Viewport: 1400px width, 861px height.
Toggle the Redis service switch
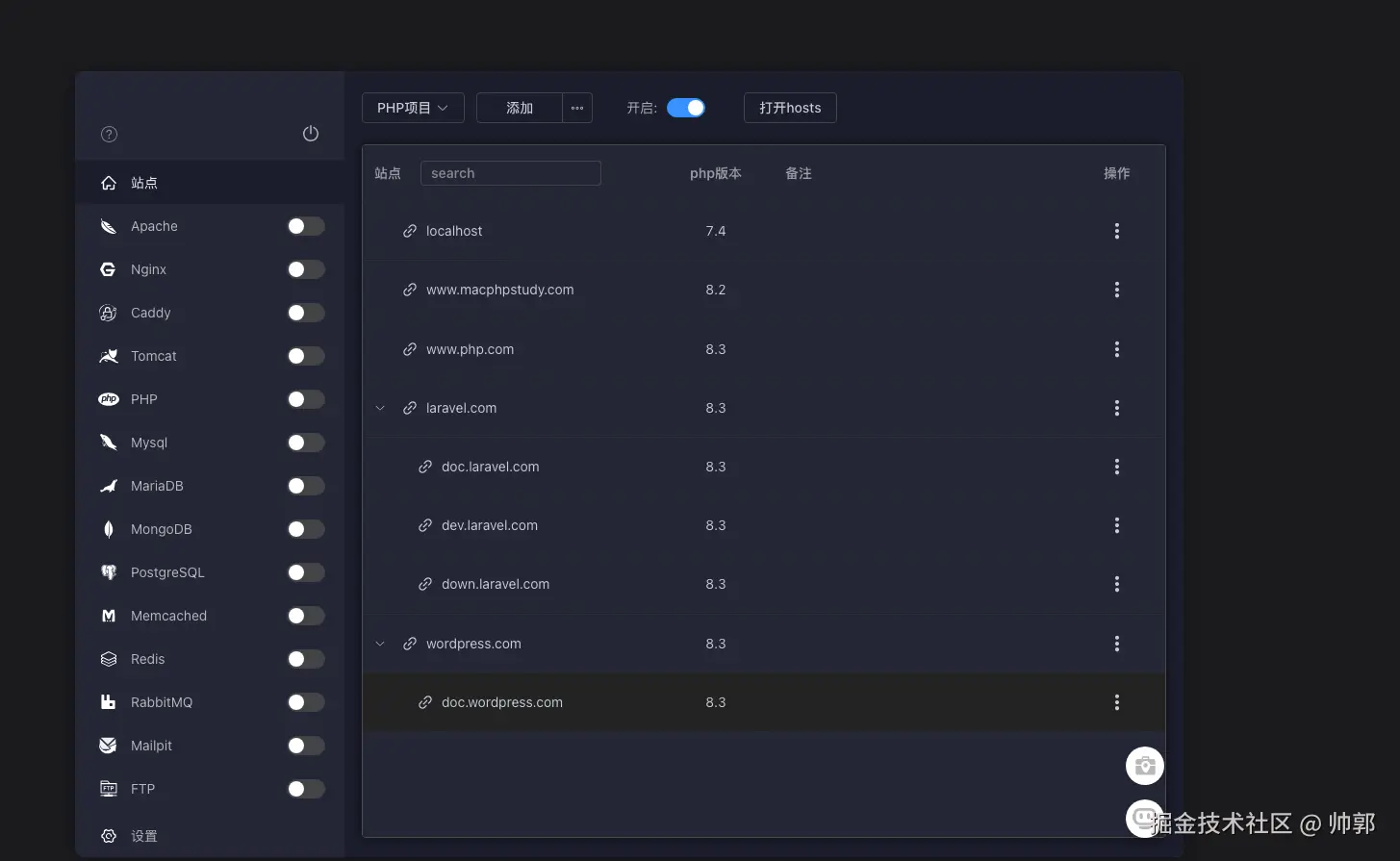[x=306, y=659]
